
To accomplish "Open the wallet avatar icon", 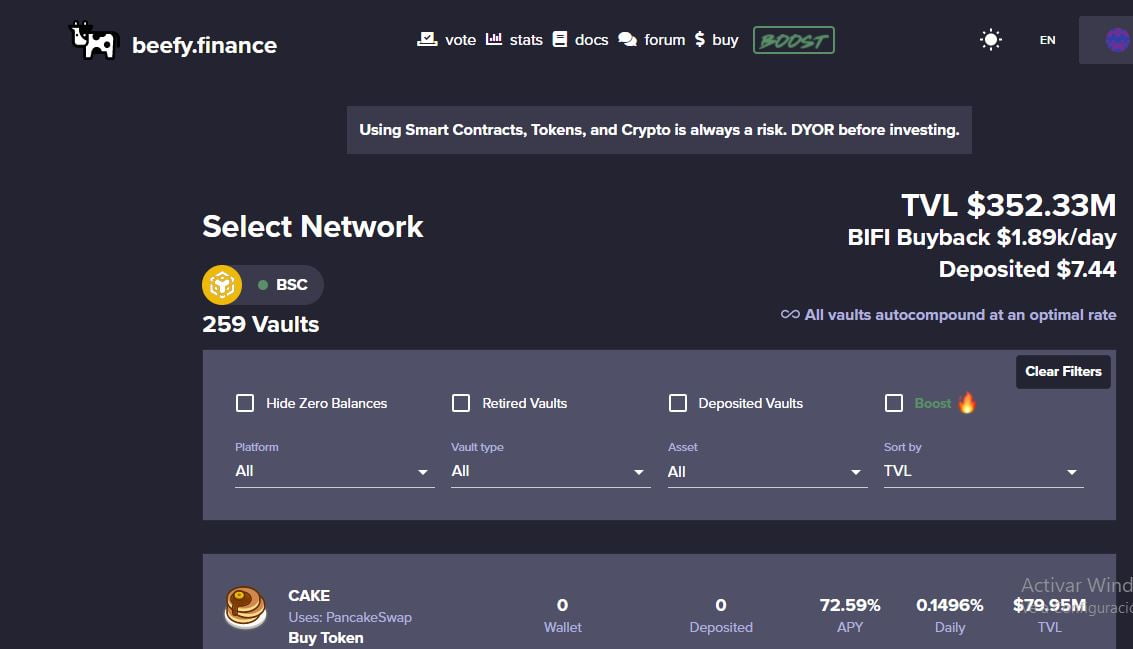I will (1117, 40).
